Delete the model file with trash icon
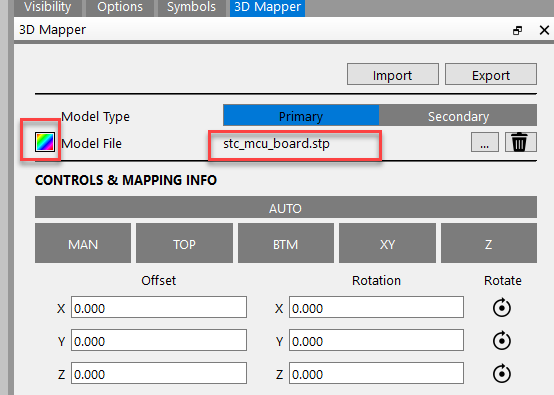Image resolution: width=554 pixels, height=395 pixels. [x=520, y=142]
